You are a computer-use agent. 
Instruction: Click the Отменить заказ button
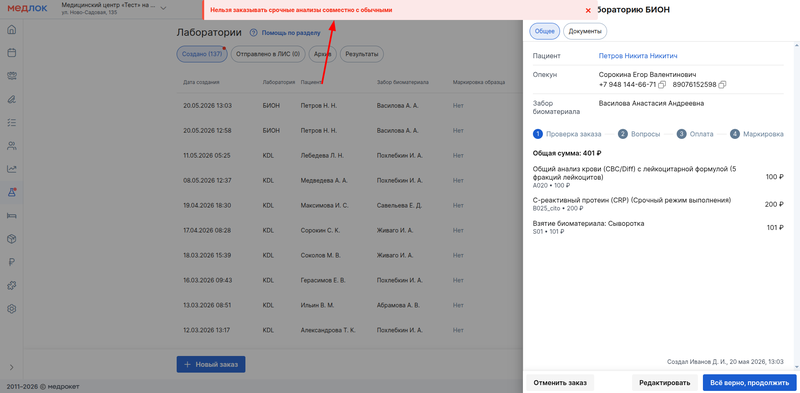(560, 383)
